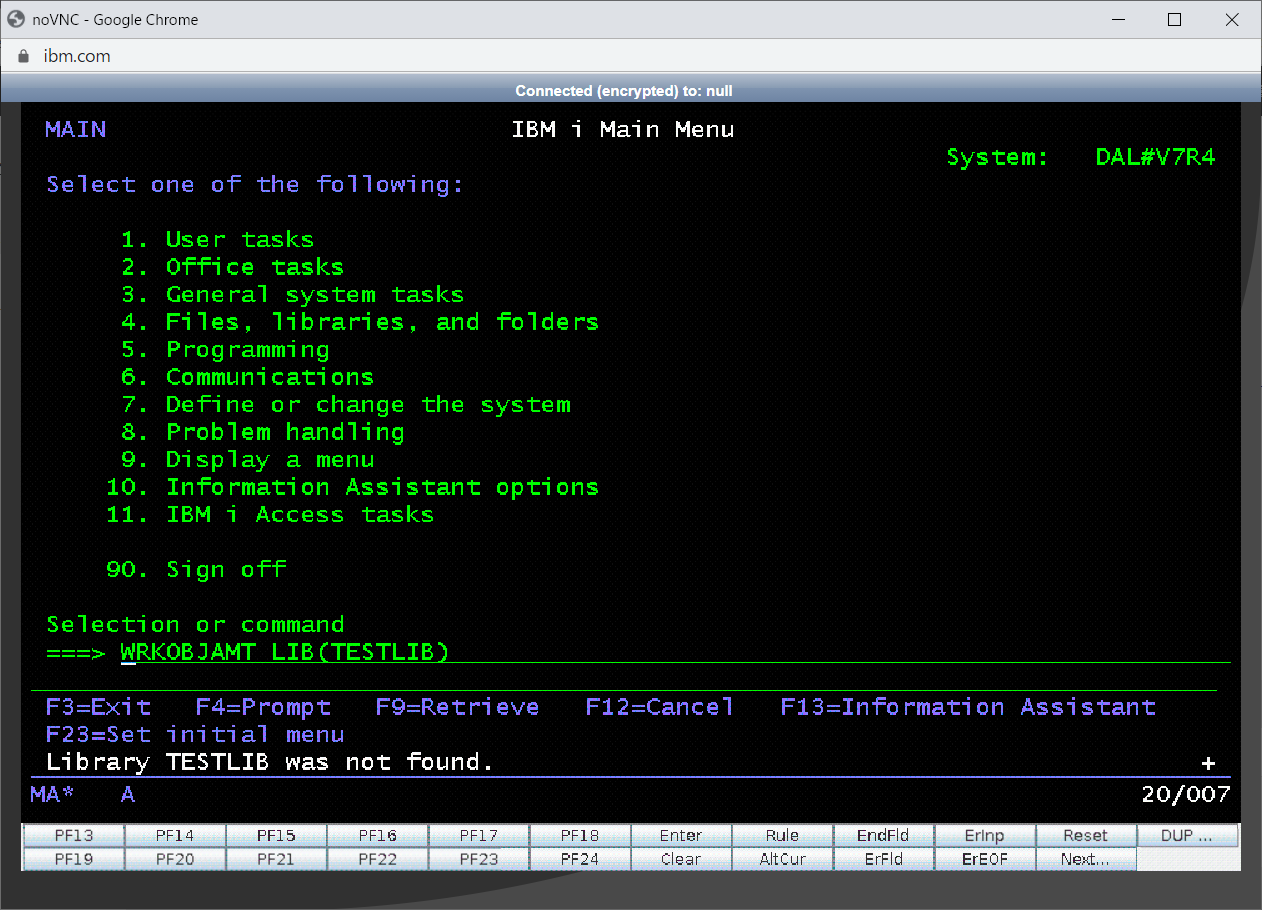The image size is (1262, 910).
Task: Select 3. General system tasks
Action: pyautogui.click(x=292, y=295)
